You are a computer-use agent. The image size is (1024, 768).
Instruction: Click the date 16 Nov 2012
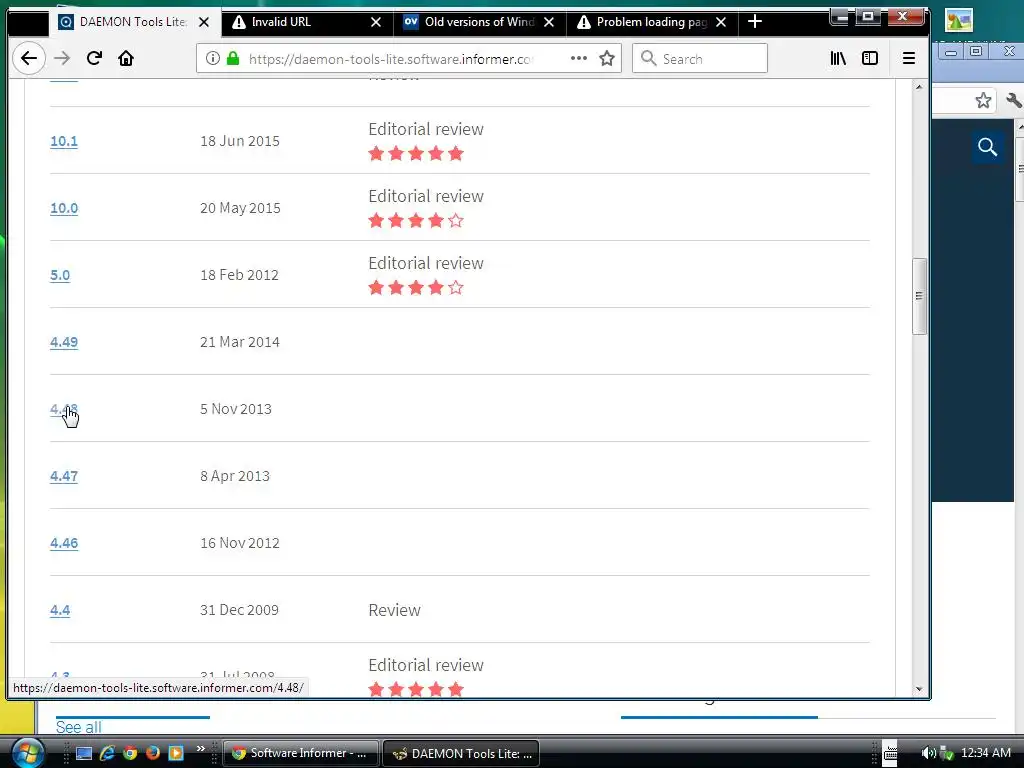(240, 543)
